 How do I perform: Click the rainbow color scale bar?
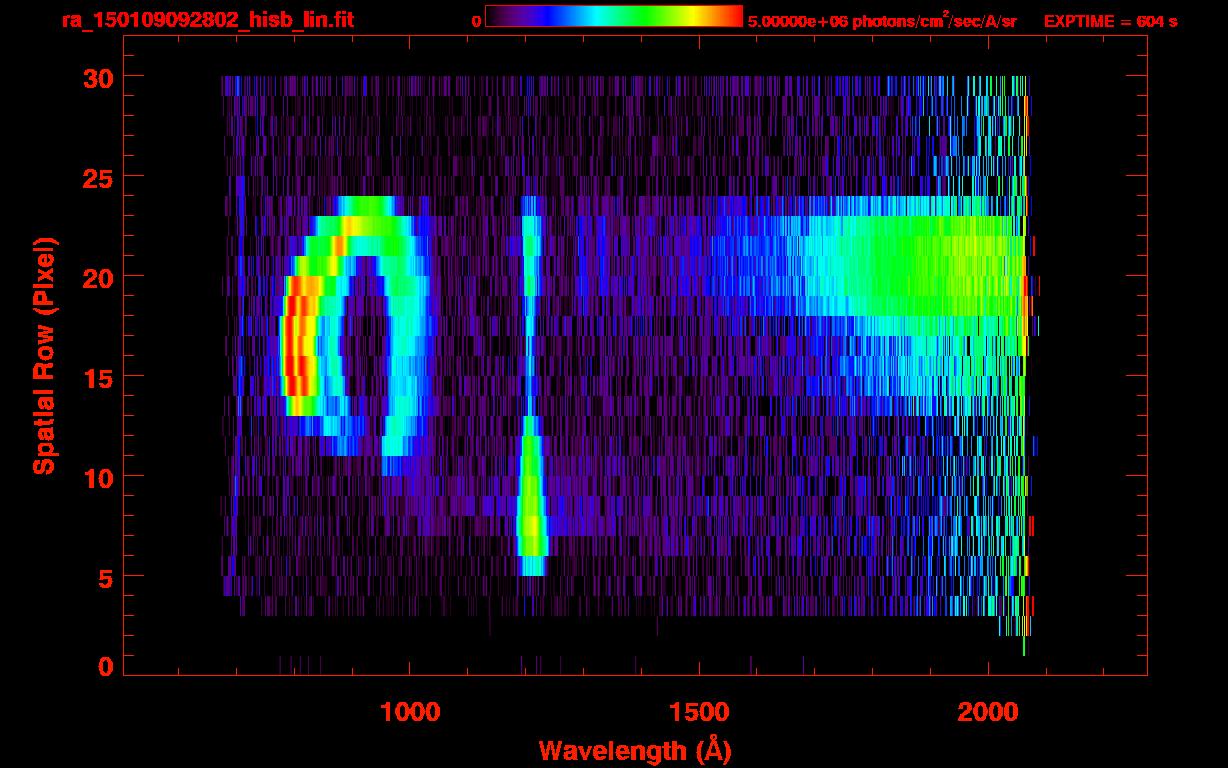click(614, 17)
